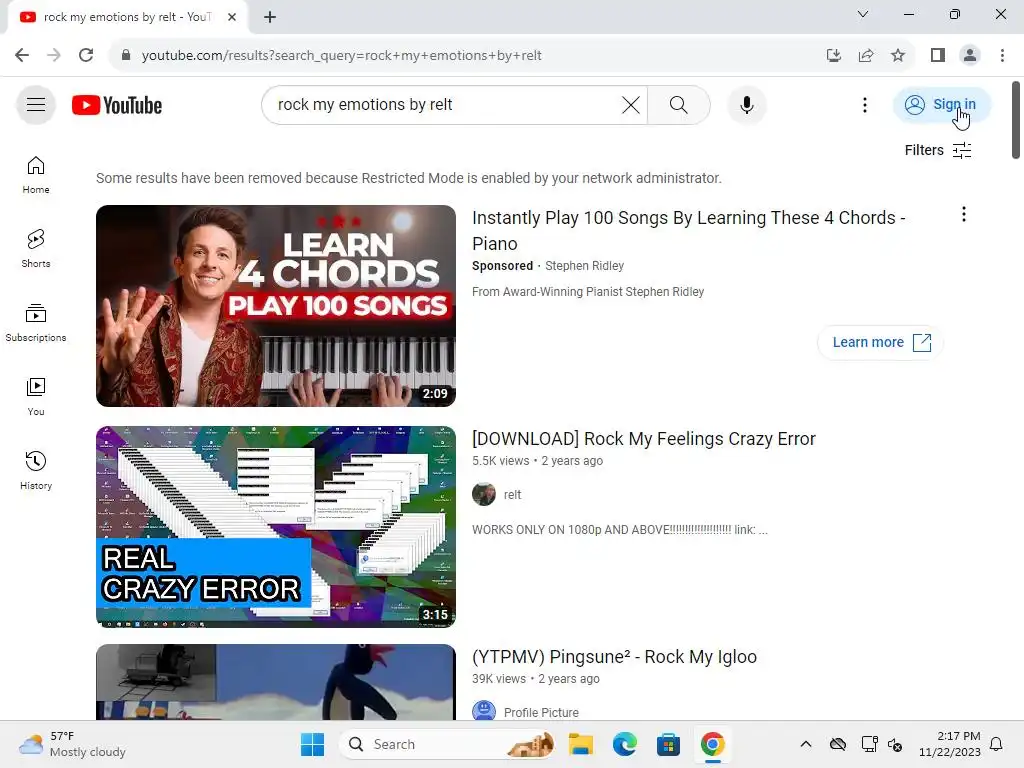The image size is (1024, 768).
Task: Open more options for the sponsored video
Action: 963,214
